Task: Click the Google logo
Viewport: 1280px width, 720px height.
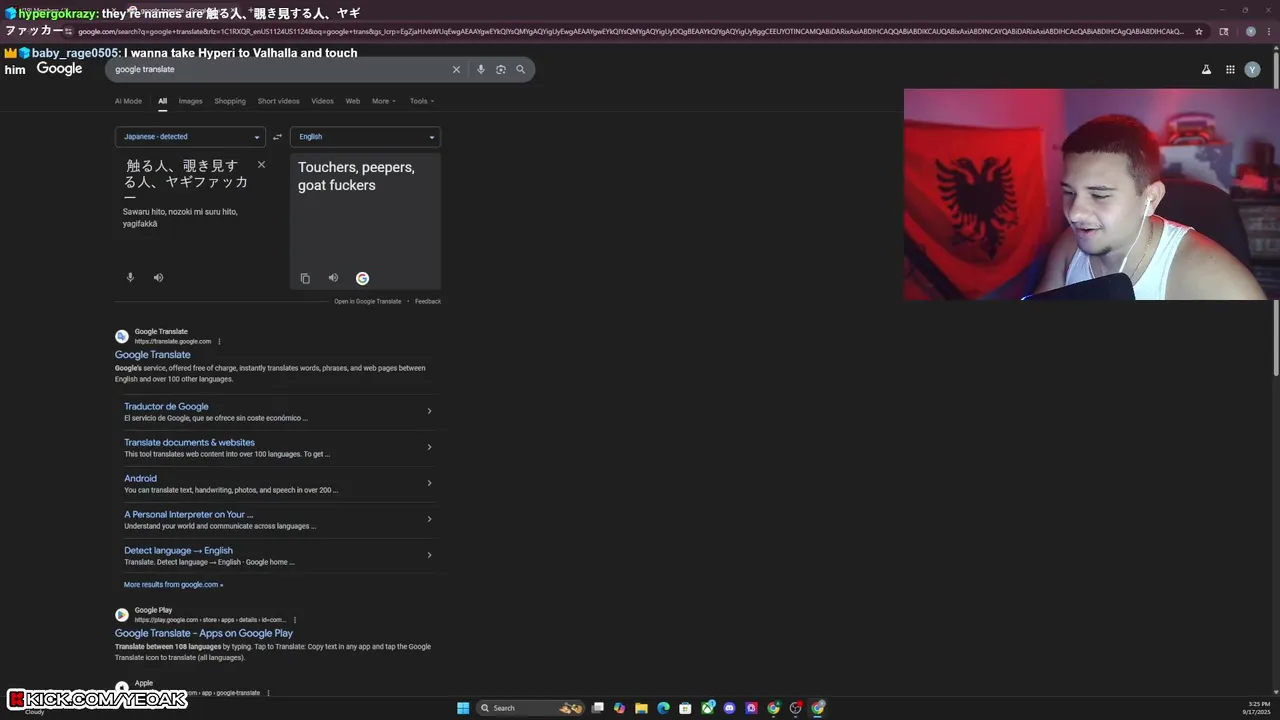Action: pos(59,69)
